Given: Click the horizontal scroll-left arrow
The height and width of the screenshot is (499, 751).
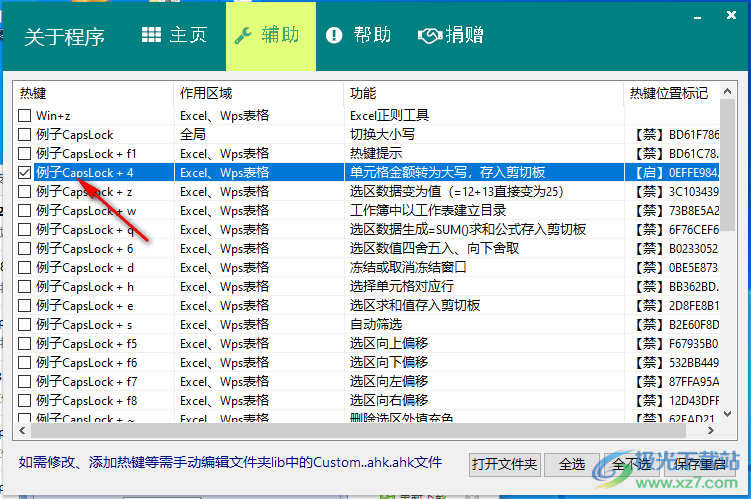Looking at the screenshot, I should tap(22, 431).
